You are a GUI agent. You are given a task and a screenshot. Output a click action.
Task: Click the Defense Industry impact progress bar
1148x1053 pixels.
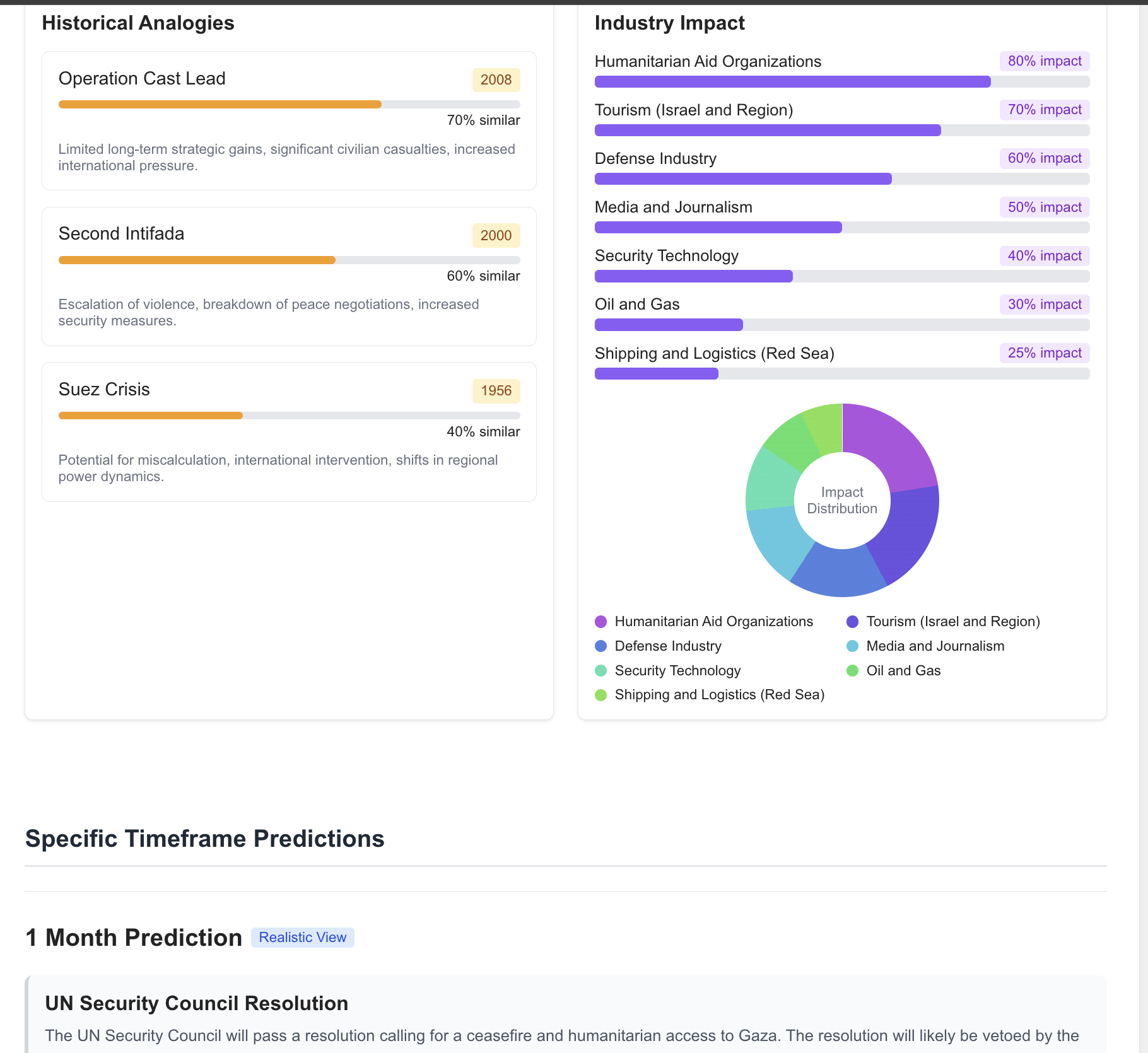(x=841, y=179)
